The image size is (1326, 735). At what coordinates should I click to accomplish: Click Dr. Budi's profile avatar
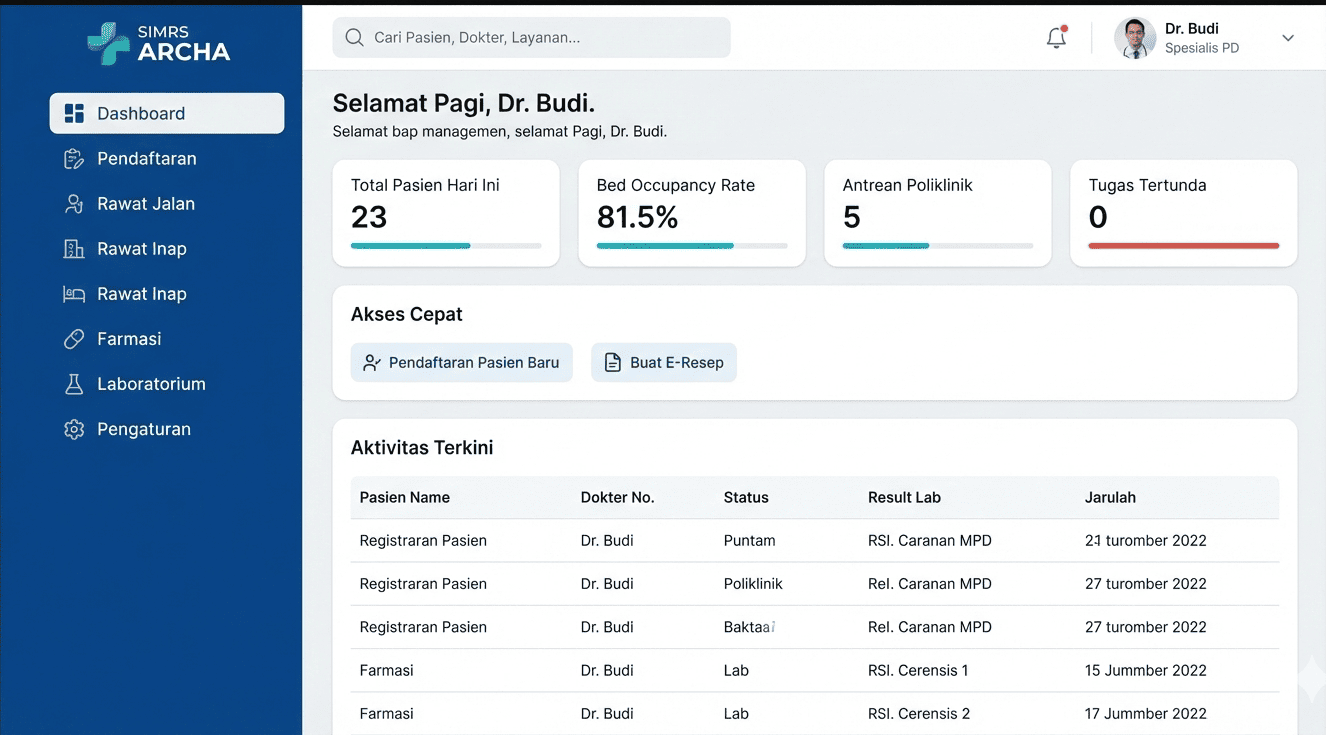[1135, 38]
